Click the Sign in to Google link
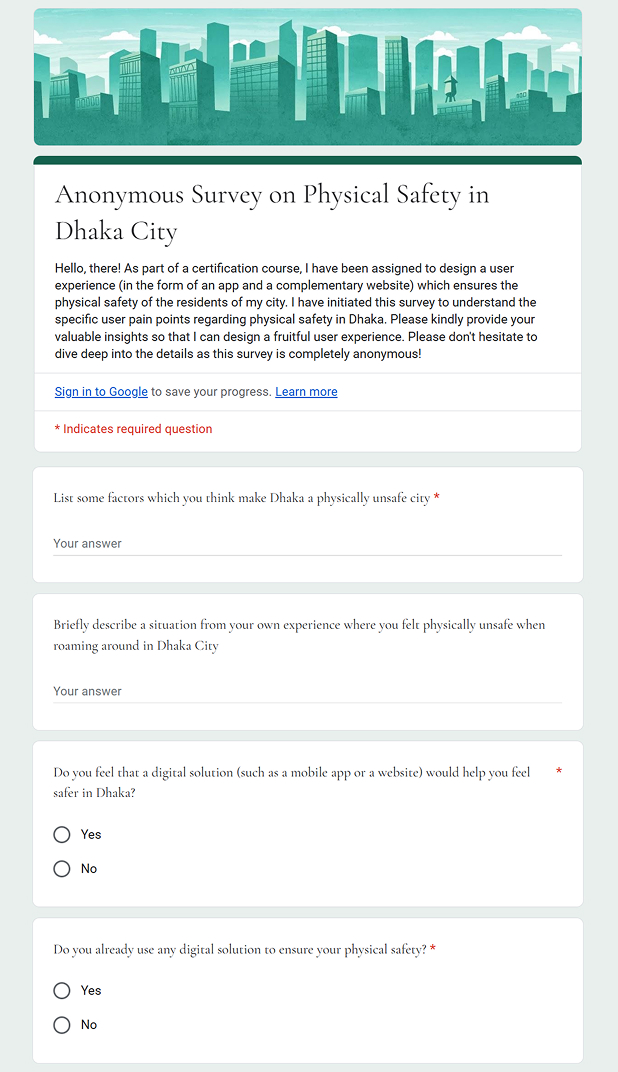618x1072 pixels. pyautogui.click(x=101, y=392)
